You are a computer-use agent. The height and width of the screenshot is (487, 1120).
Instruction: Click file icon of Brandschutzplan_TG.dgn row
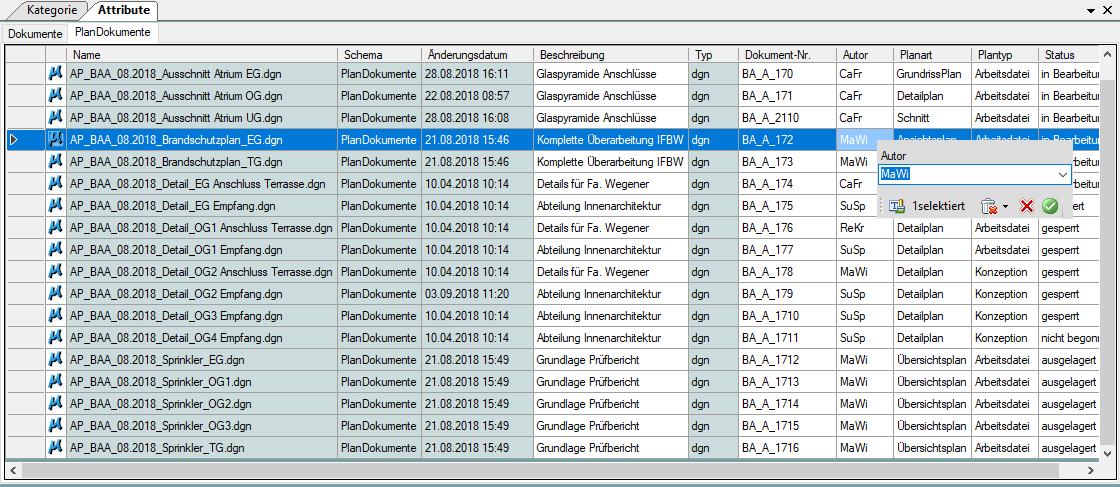[x=56, y=162]
